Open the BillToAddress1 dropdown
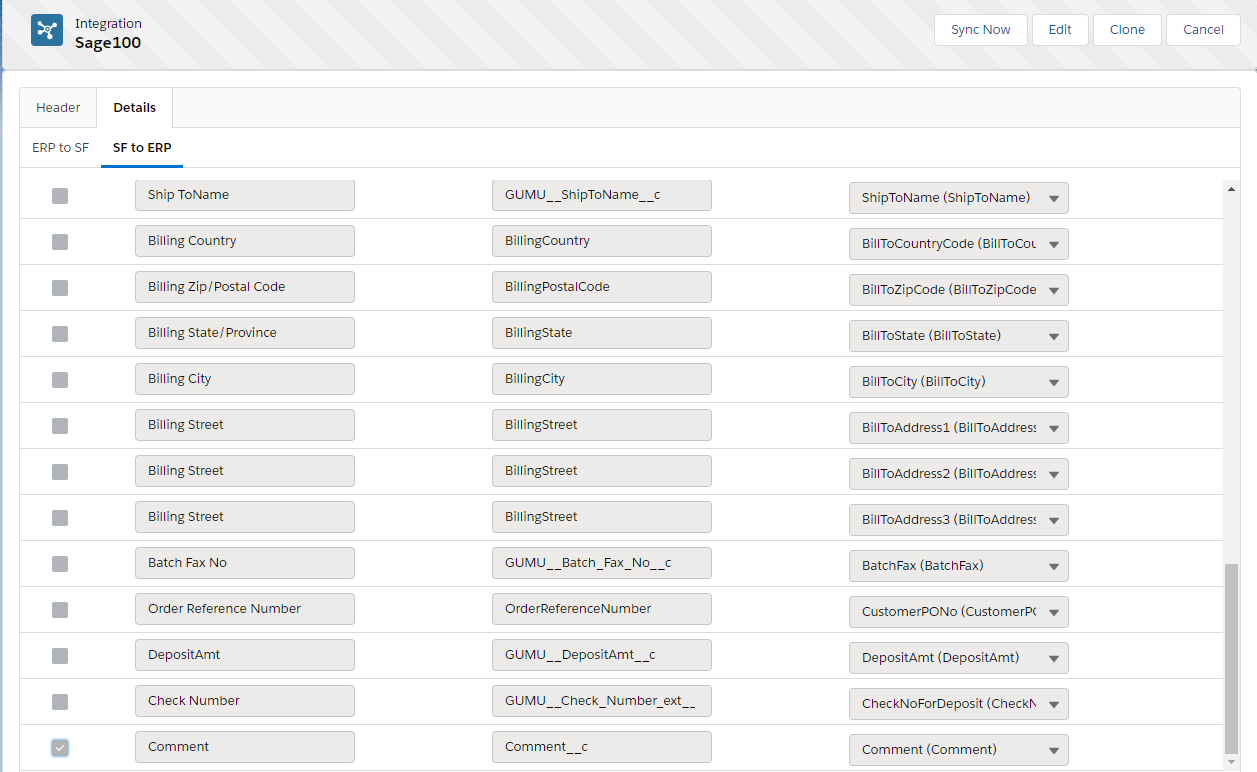Viewport: 1257px width, 772px height. (958, 428)
